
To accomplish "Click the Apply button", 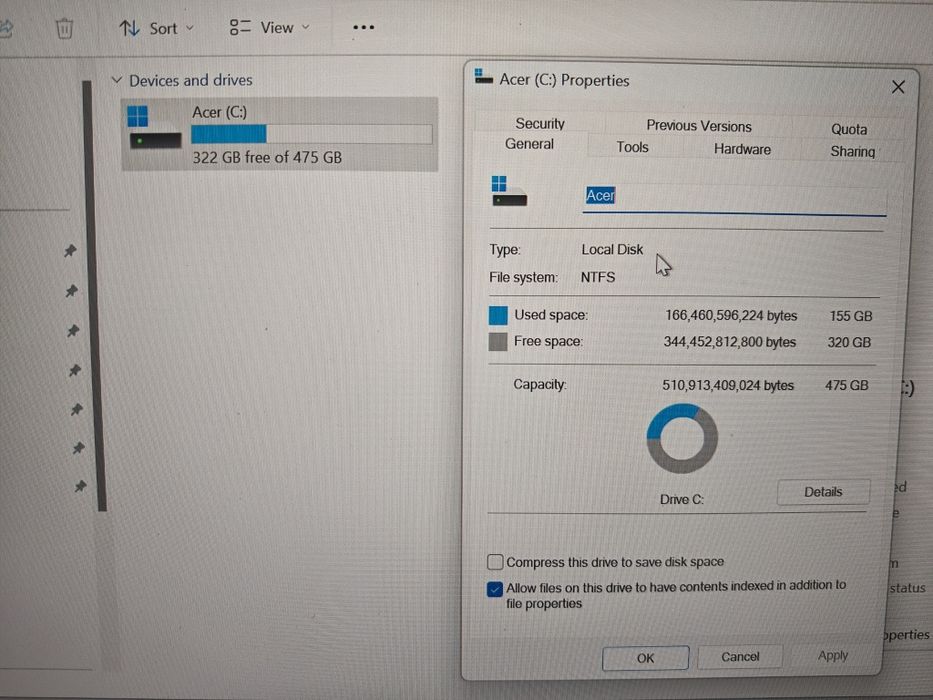I will tap(832, 655).
